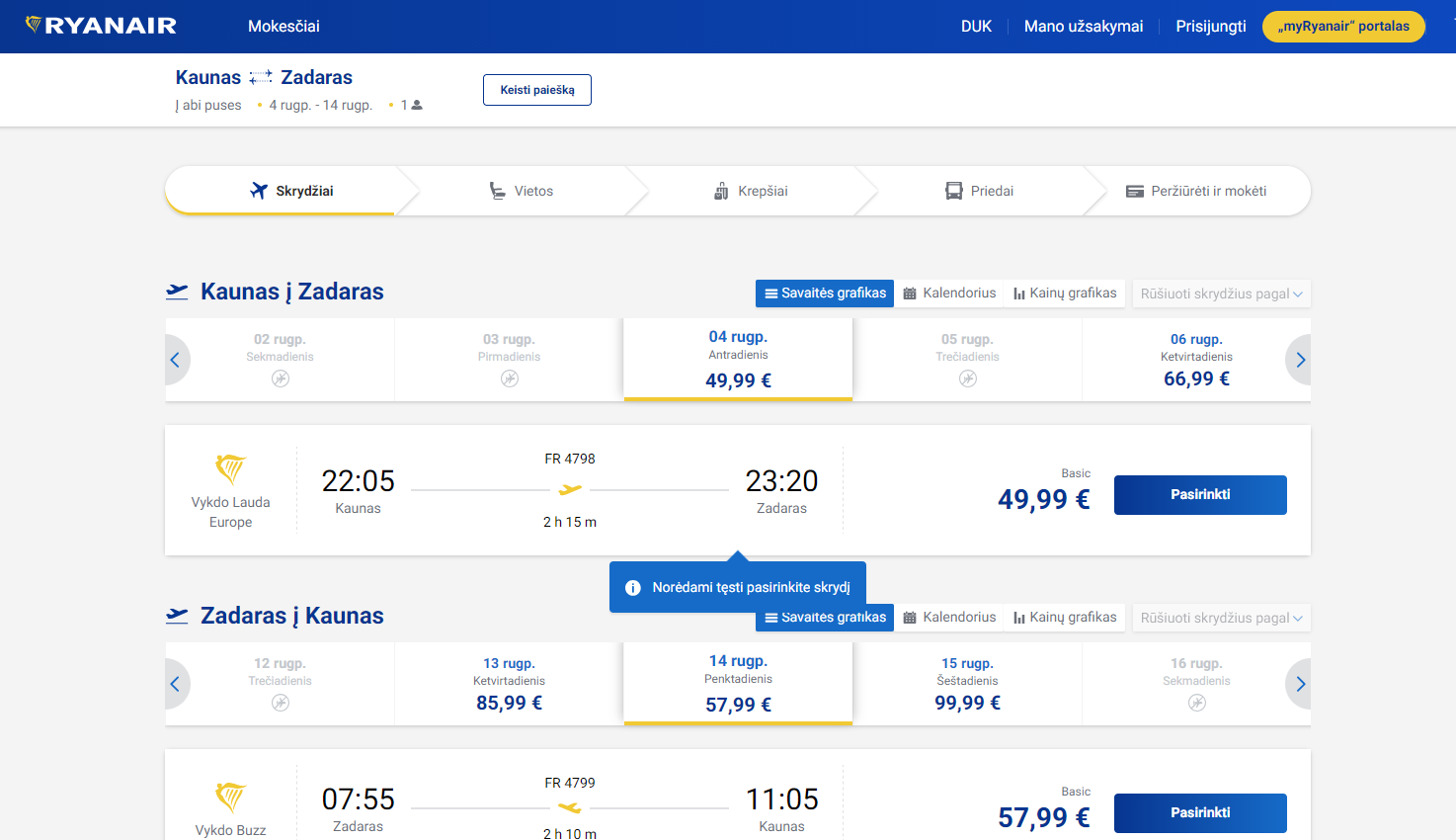Open the Mokesčiai menu item

(x=283, y=27)
